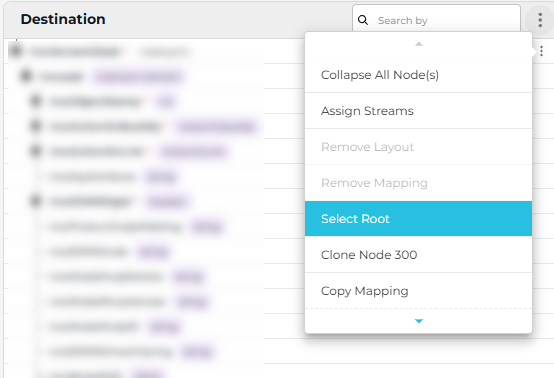Collapse the topmost root node in tree
This screenshot has width=554, height=378.
(16, 51)
